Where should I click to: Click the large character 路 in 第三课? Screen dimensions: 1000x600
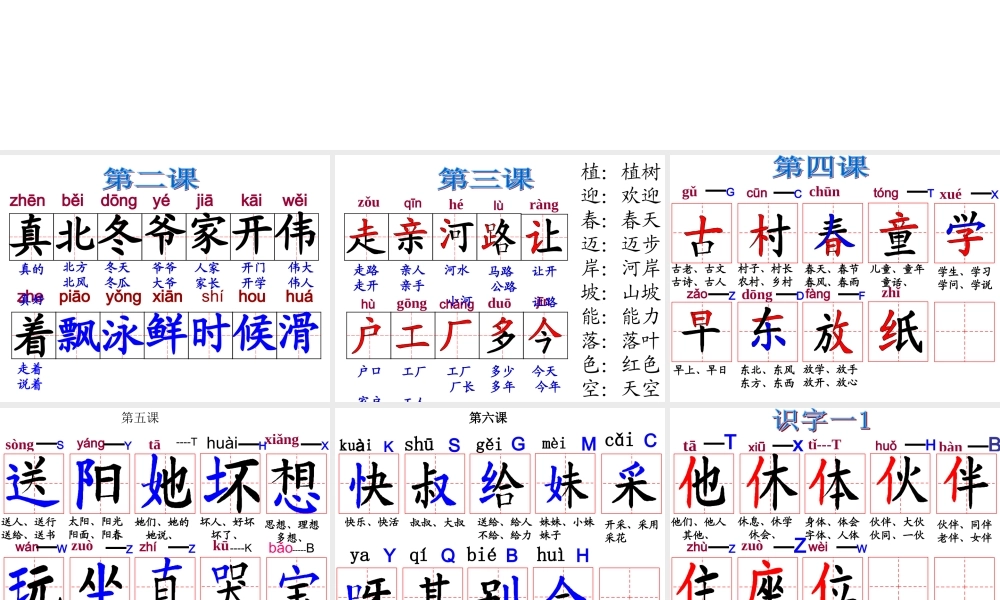tap(499, 237)
